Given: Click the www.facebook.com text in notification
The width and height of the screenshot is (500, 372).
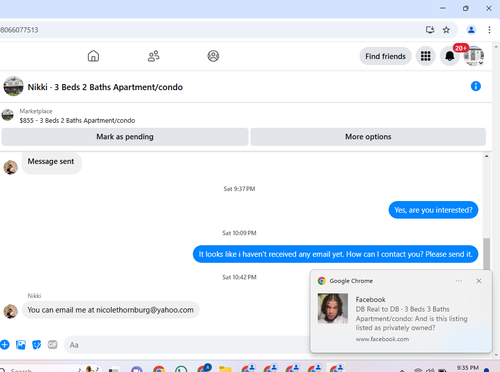Looking at the screenshot, I should click(x=382, y=339).
